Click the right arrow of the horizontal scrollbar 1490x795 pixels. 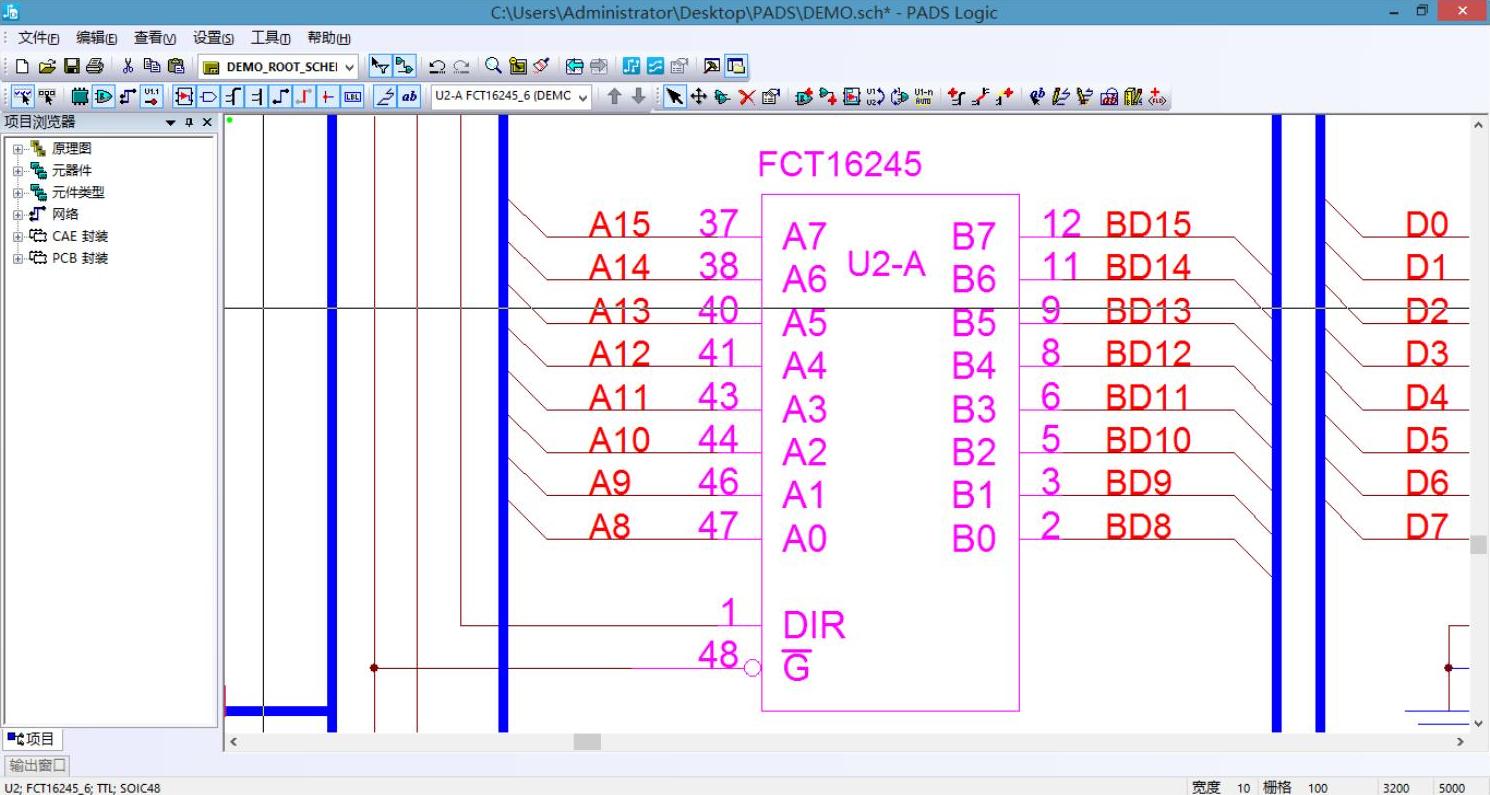(x=1460, y=742)
